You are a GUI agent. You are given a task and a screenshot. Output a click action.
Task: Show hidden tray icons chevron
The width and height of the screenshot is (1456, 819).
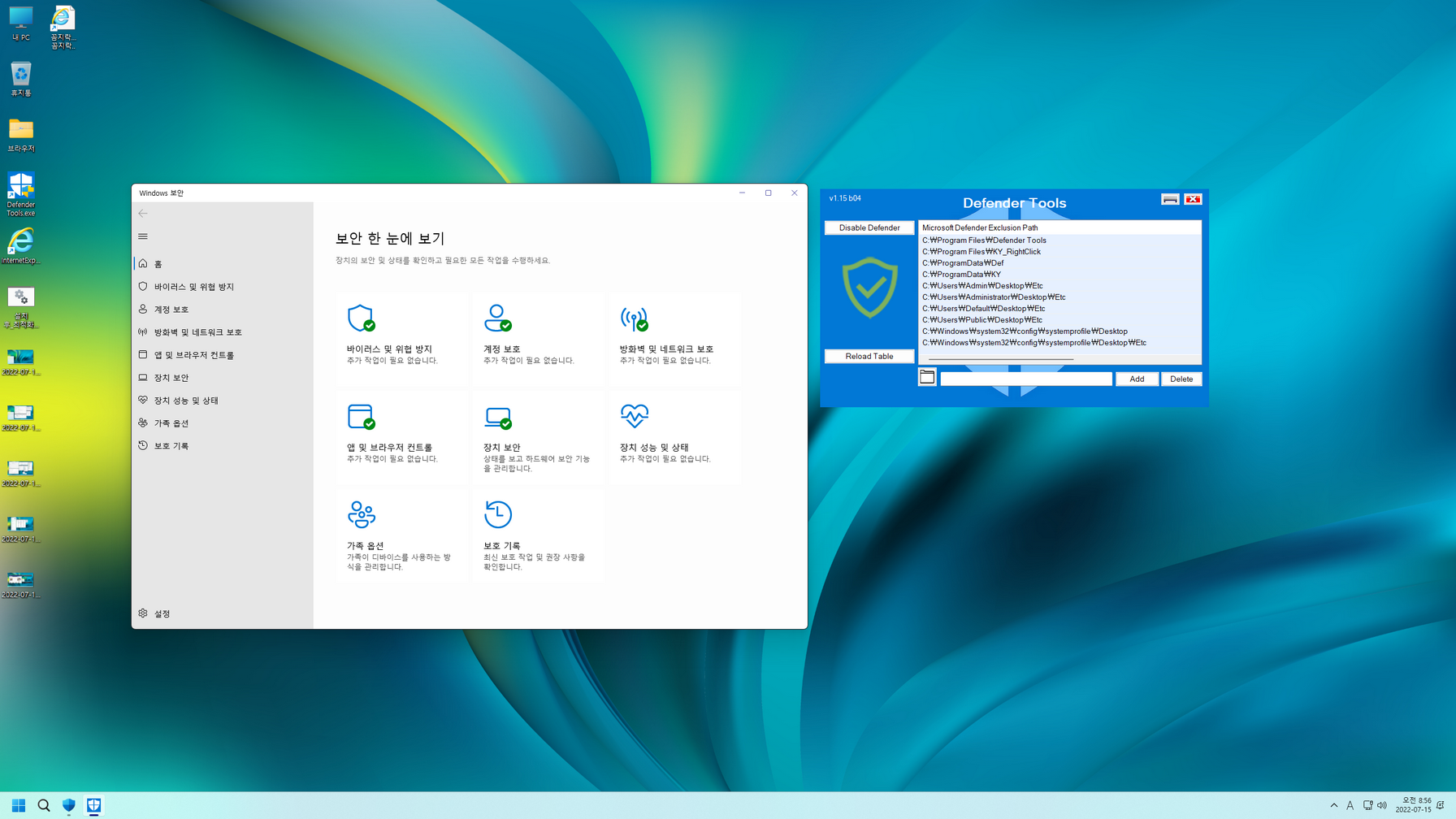(x=1333, y=805)
